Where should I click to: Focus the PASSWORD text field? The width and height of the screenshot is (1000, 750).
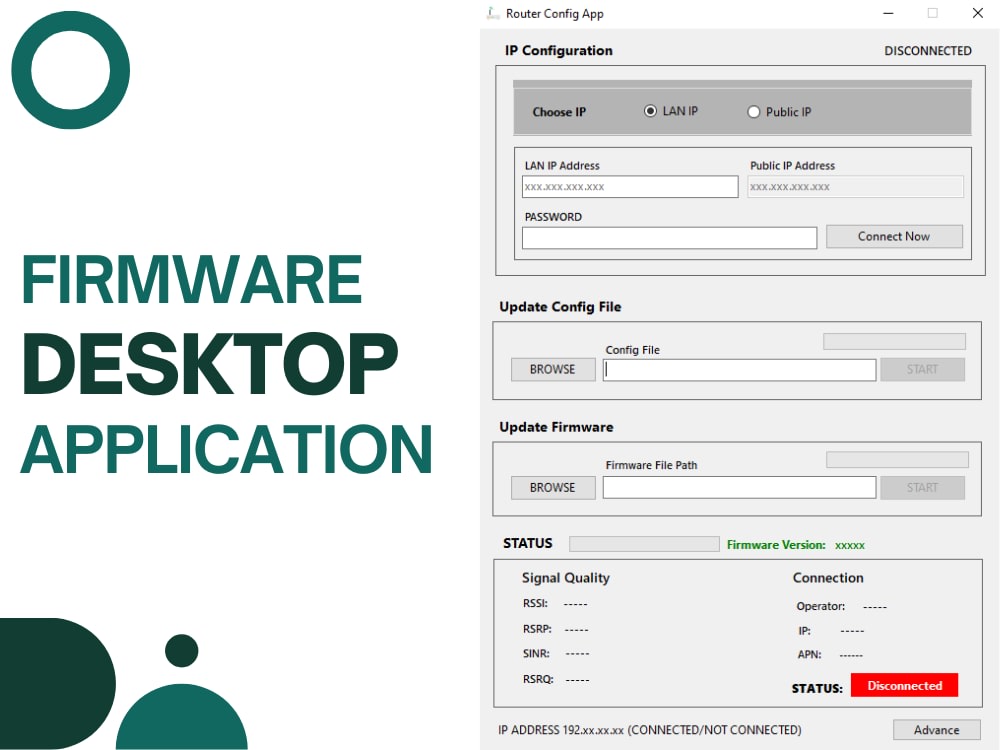pos(669,238)
